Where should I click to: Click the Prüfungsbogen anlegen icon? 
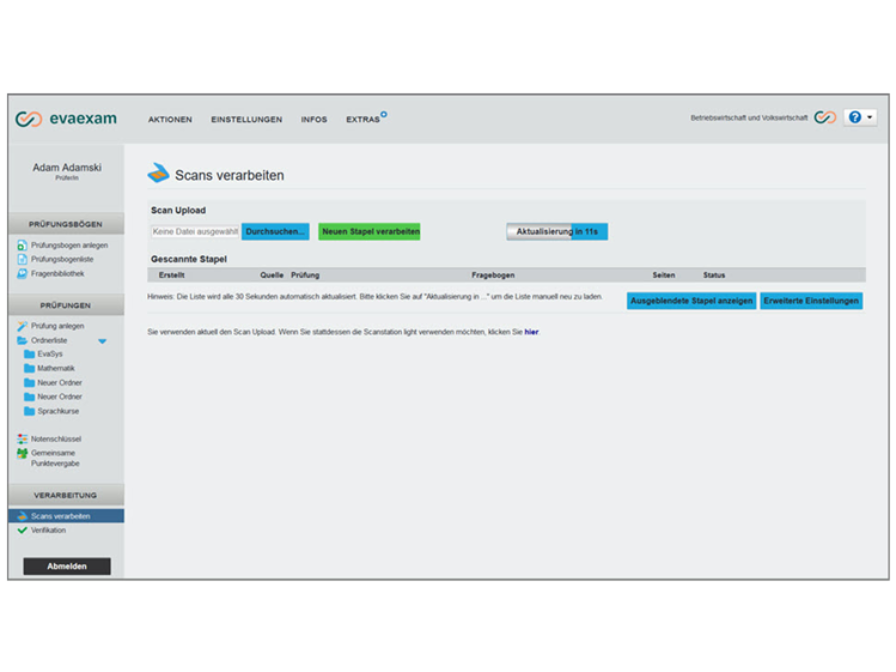click(22, 245)
